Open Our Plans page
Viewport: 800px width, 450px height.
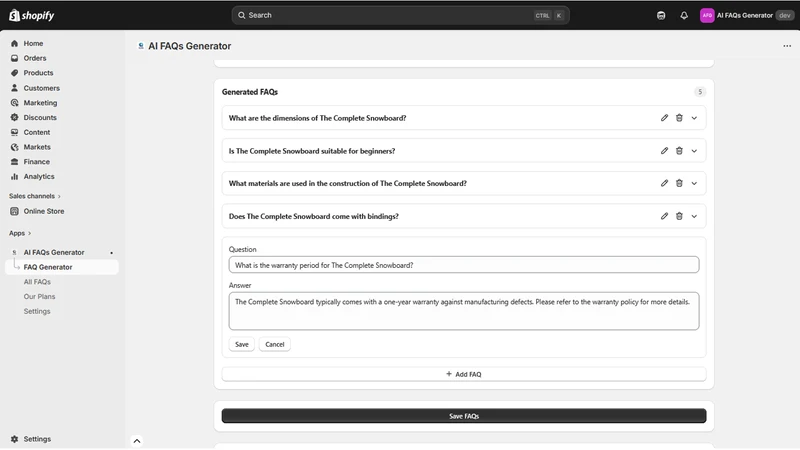[x=39, y=296]
